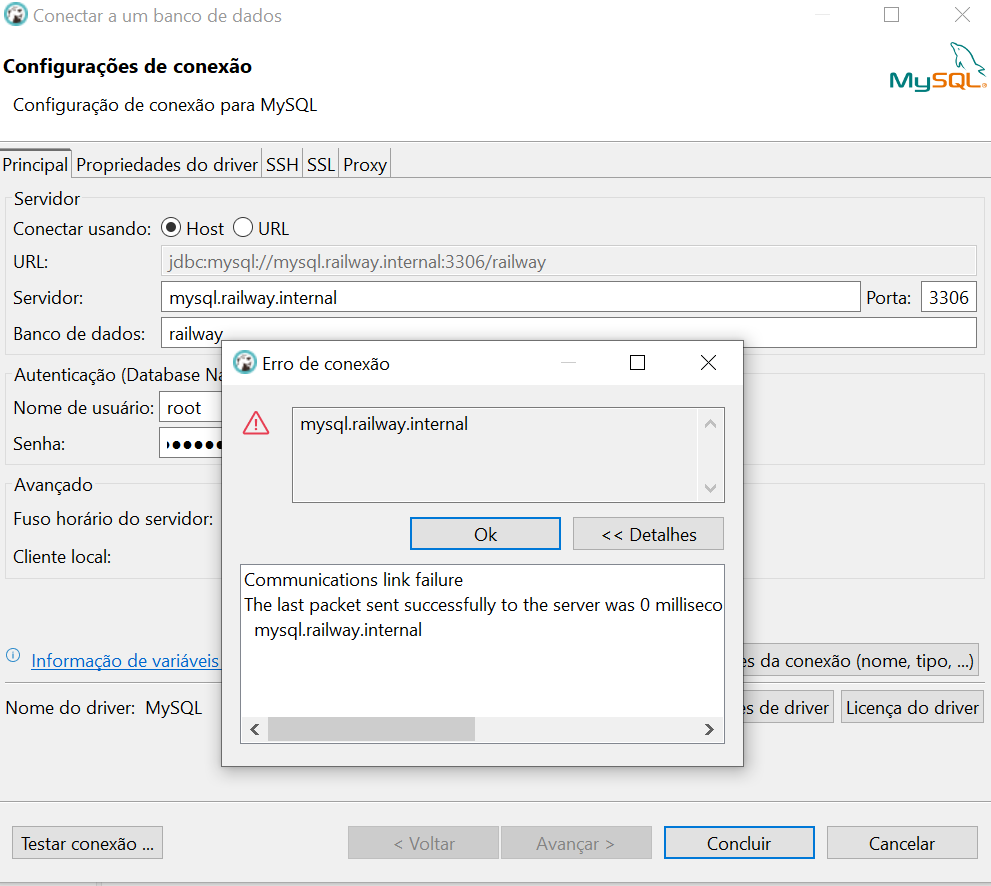The height and width of the screenshot is (886, 991).
Task: Collapse details with << Detalhes button
Action: [648, 534]
